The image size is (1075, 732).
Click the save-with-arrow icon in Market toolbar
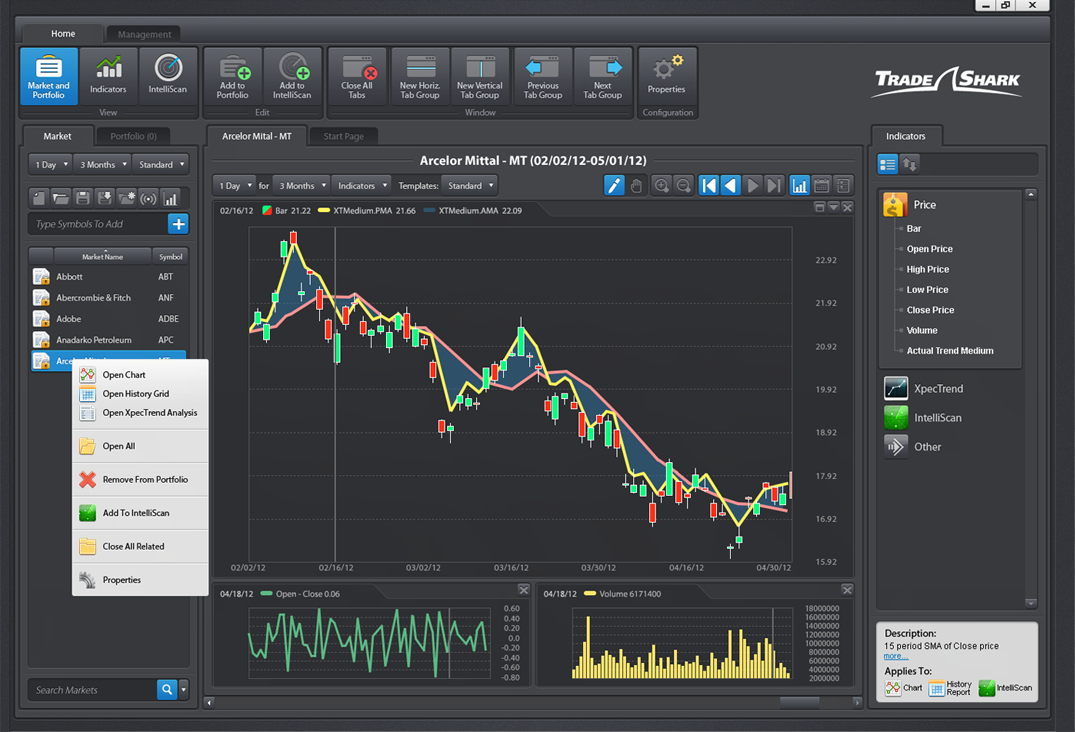[x=105, y=199]
